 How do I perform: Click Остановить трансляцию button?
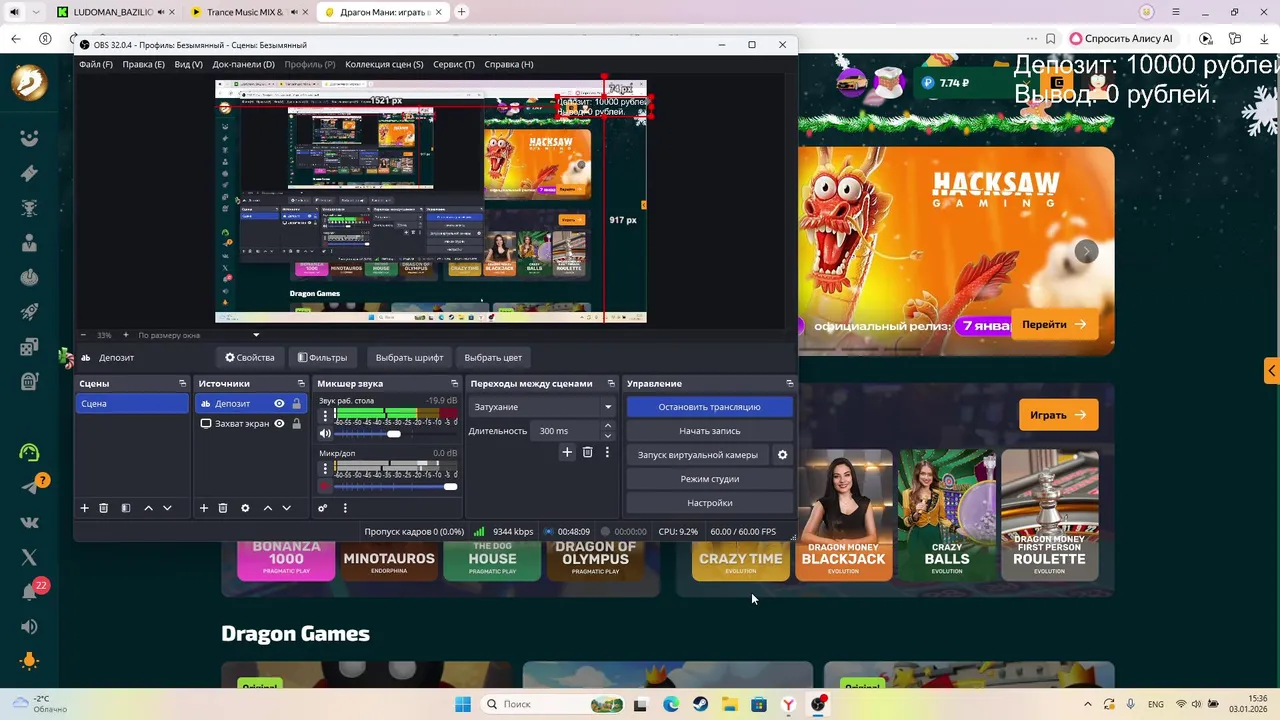[x=710, y=407]
